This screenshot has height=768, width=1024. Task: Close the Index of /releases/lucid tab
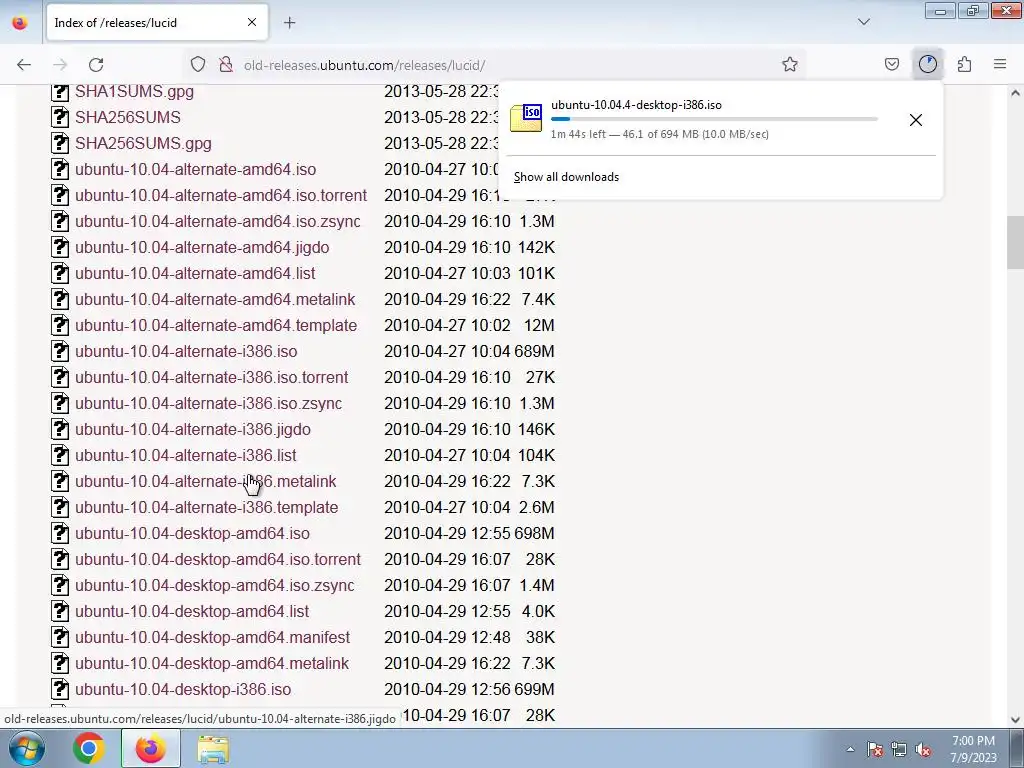pyautogui.click(x=252, y=22)
